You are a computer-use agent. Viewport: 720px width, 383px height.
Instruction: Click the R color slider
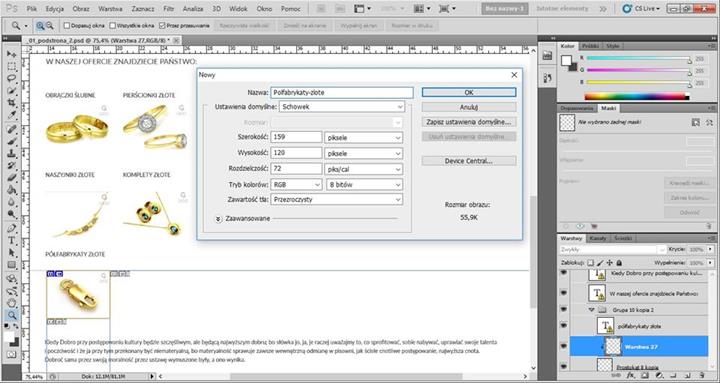pos(638,59)
